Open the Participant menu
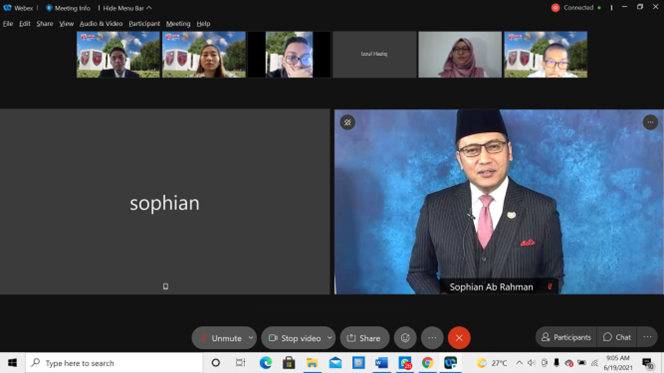The width and height of the screenshot is (664, 373). [x=144, y=24]
